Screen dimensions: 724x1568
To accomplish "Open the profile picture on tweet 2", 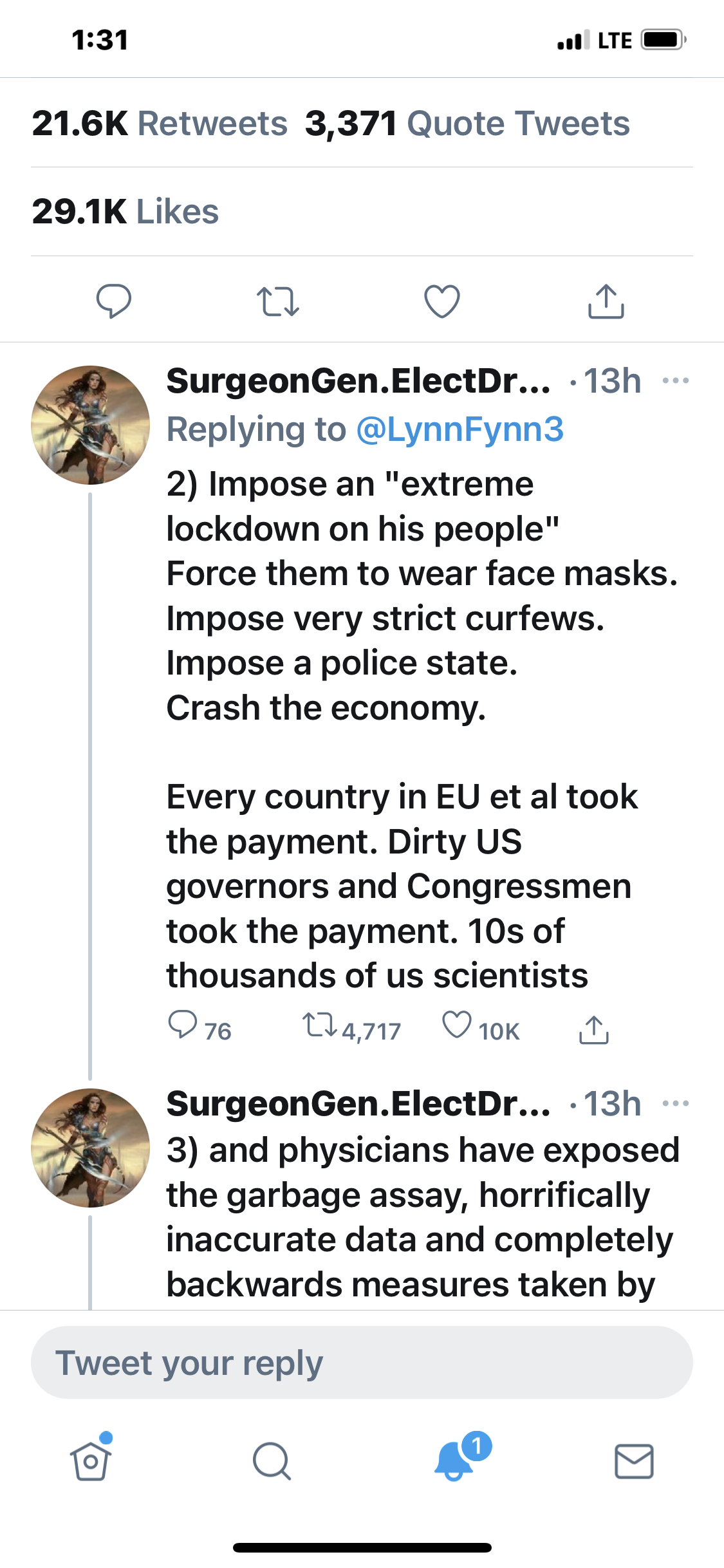I will click(90, 425).
